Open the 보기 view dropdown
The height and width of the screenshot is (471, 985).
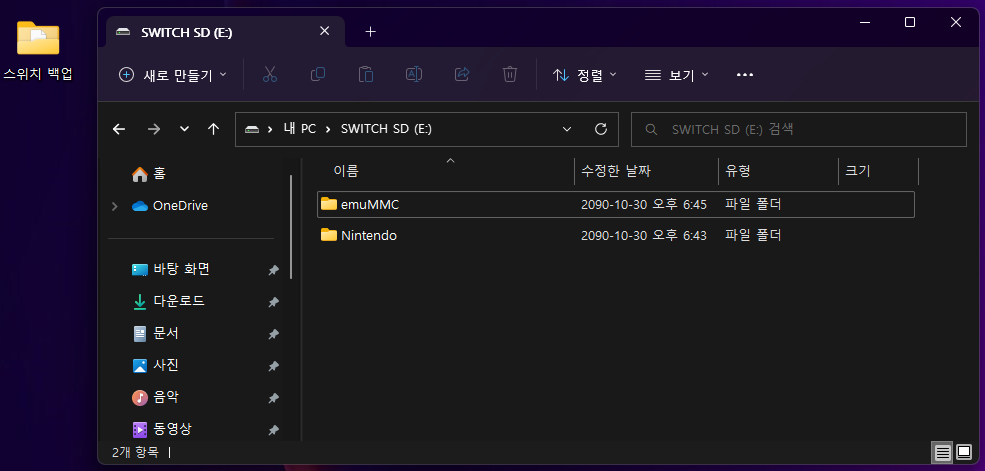pos(677,75)
